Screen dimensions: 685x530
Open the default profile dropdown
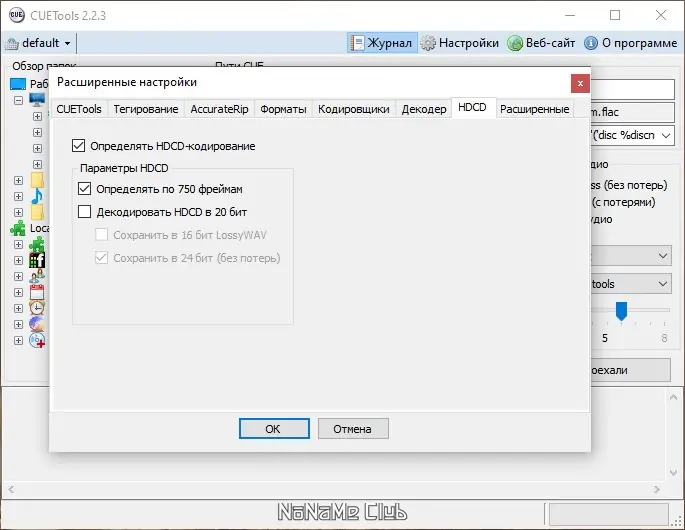[67, 43]
